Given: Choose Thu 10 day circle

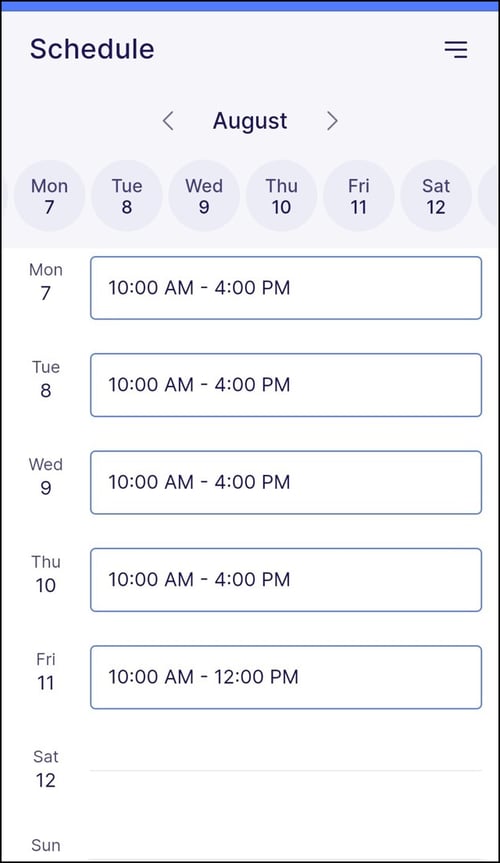Looking at the screenshot, I should 281,196.
